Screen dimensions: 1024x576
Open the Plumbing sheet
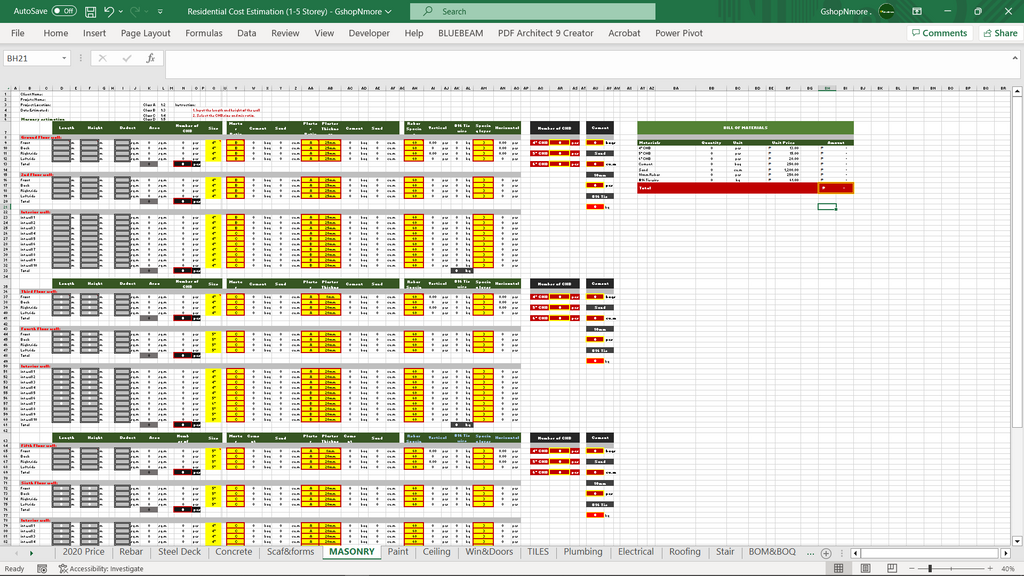point(583,552)
